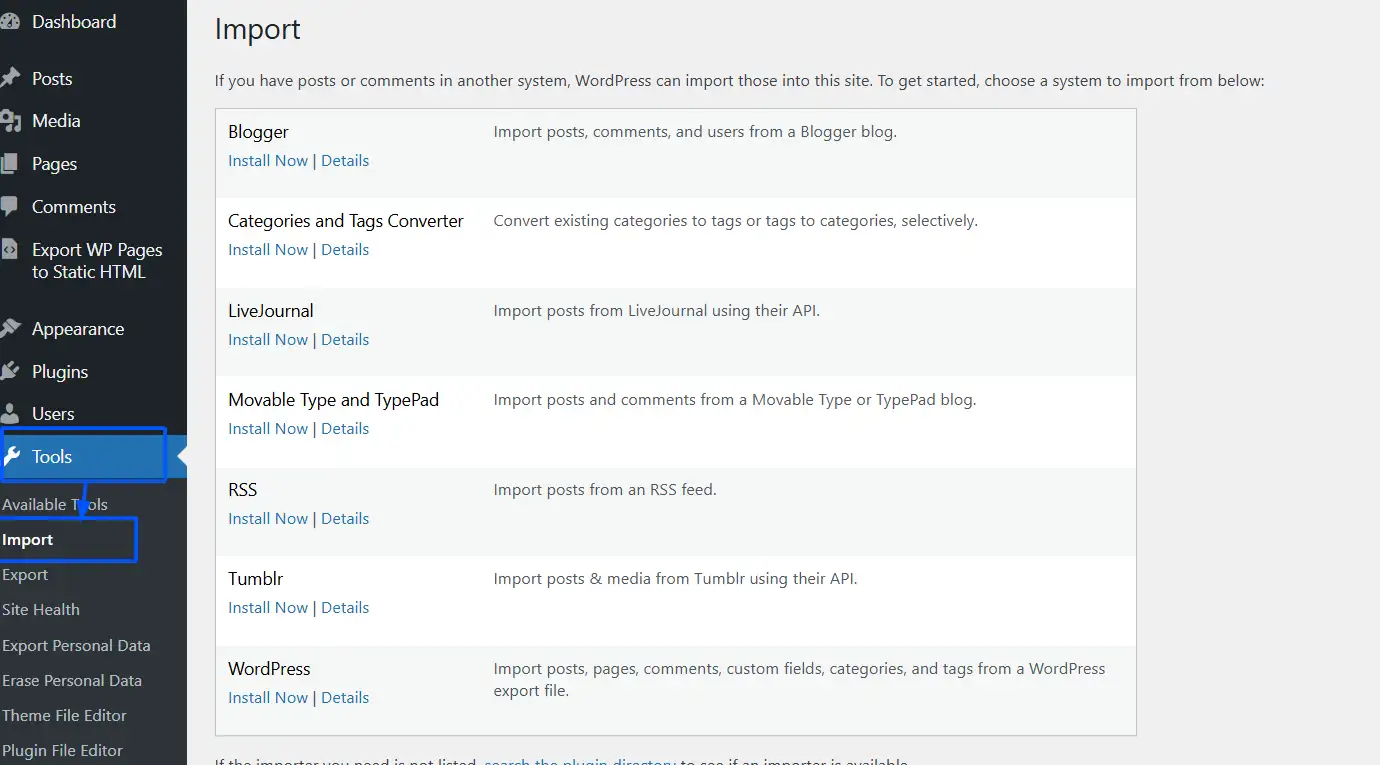Open the Dashboard menu
Screen dimensions: 1380x765
click(74, 22)
